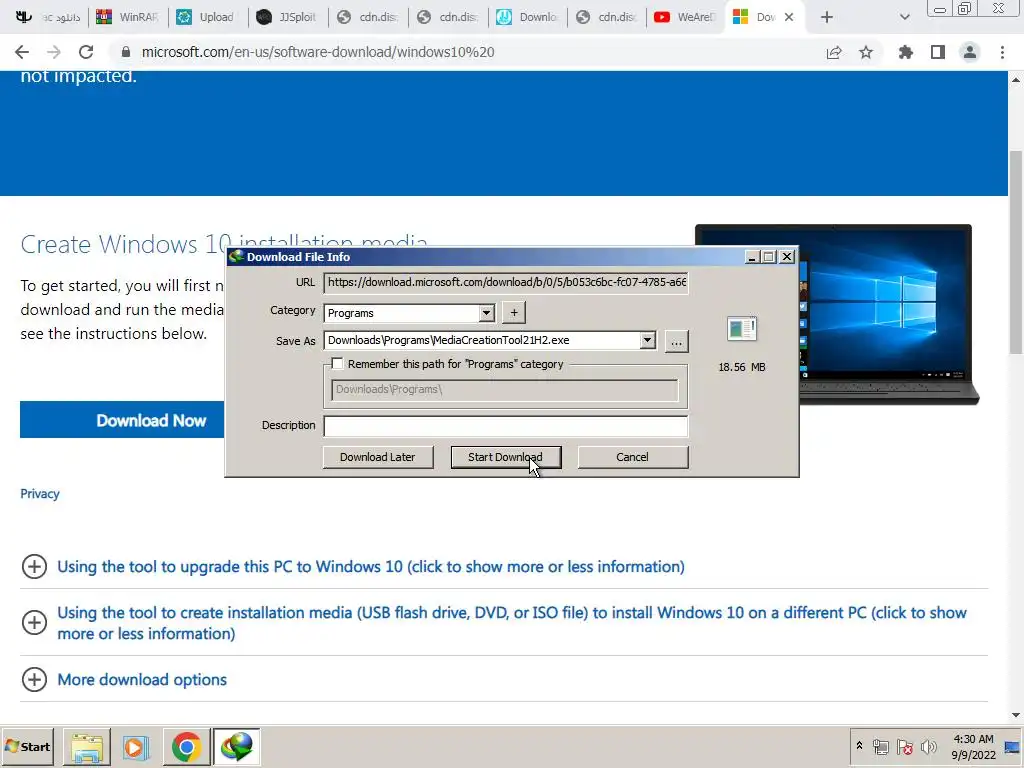Open Chrome three-dot menu

[x=1002, y=52]
